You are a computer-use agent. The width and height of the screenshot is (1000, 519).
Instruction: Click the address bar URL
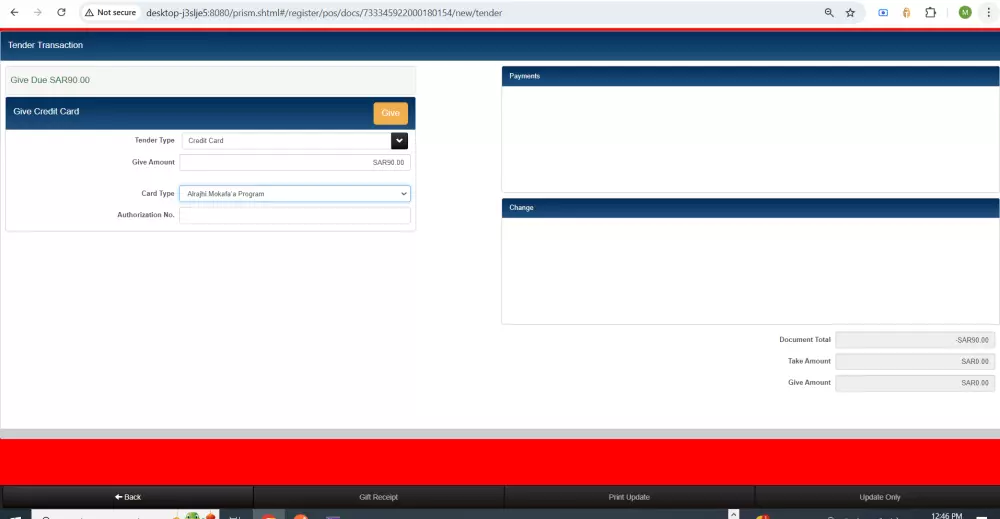tap(324, 13)
